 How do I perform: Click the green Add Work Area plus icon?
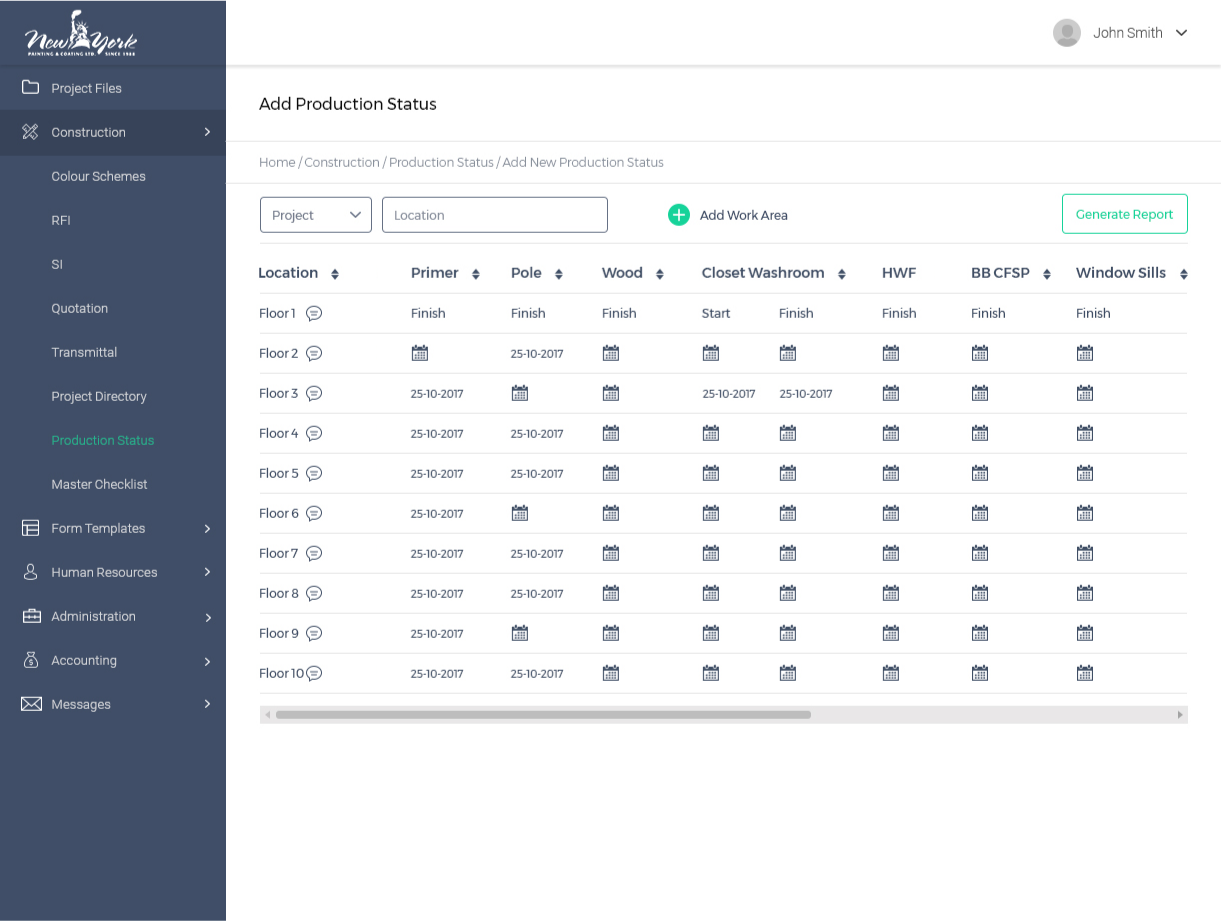(x=679, y=214)
